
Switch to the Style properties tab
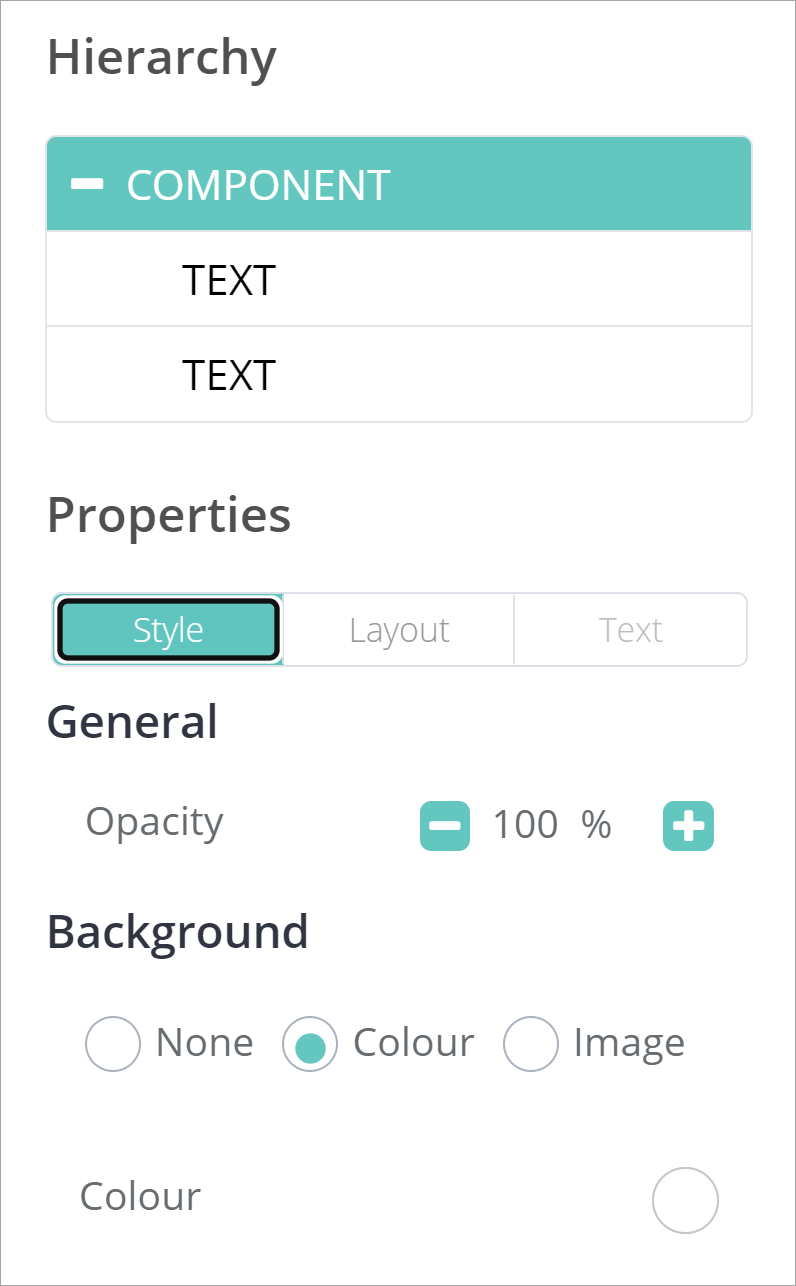168,630
